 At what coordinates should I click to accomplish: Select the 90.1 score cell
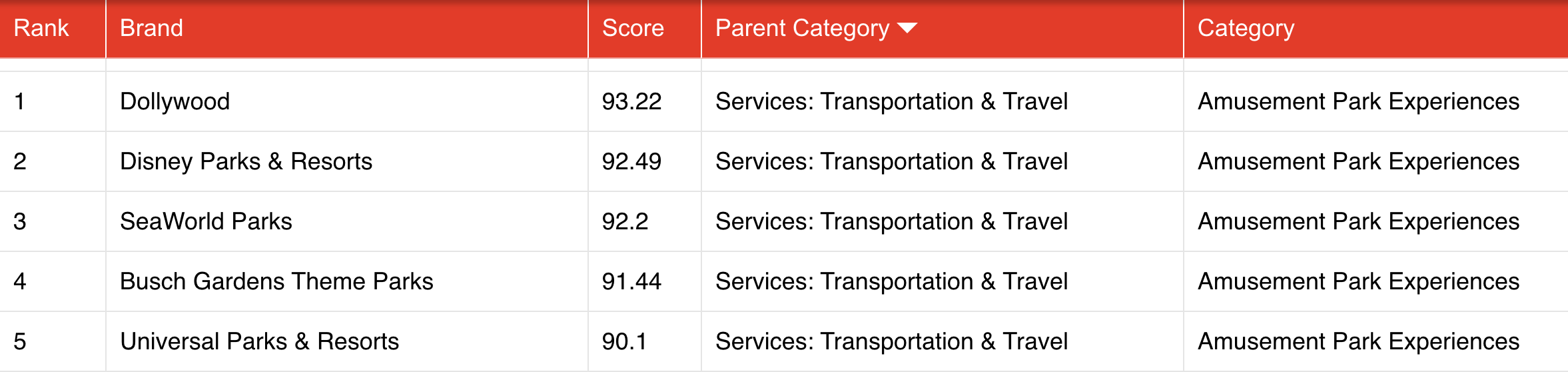(624, 341)
